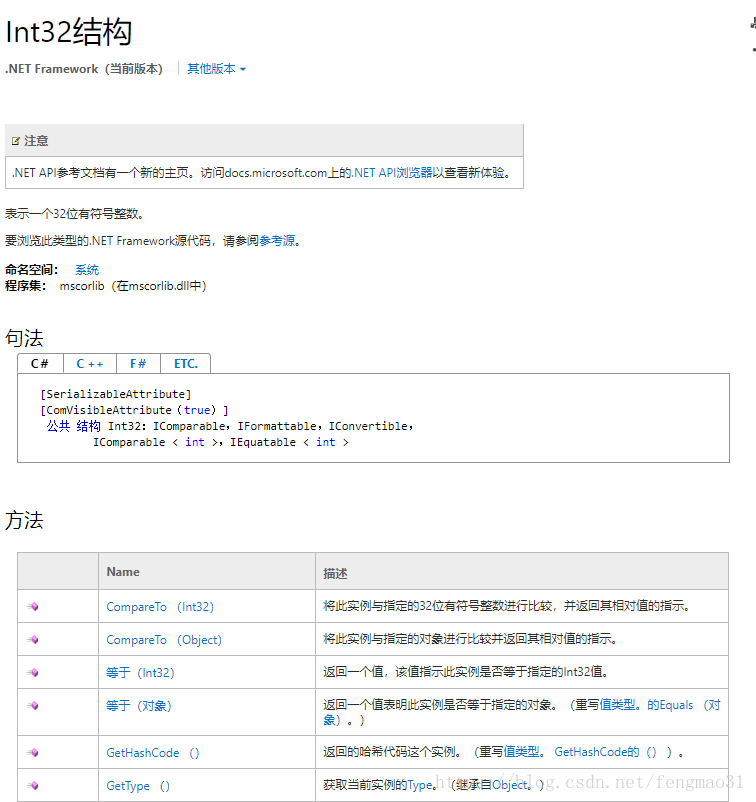Image resolution: width=756 pixels, height=802 pixels.
Task: Open the CompareTo (Int32) method link
Action: point(160,607)
